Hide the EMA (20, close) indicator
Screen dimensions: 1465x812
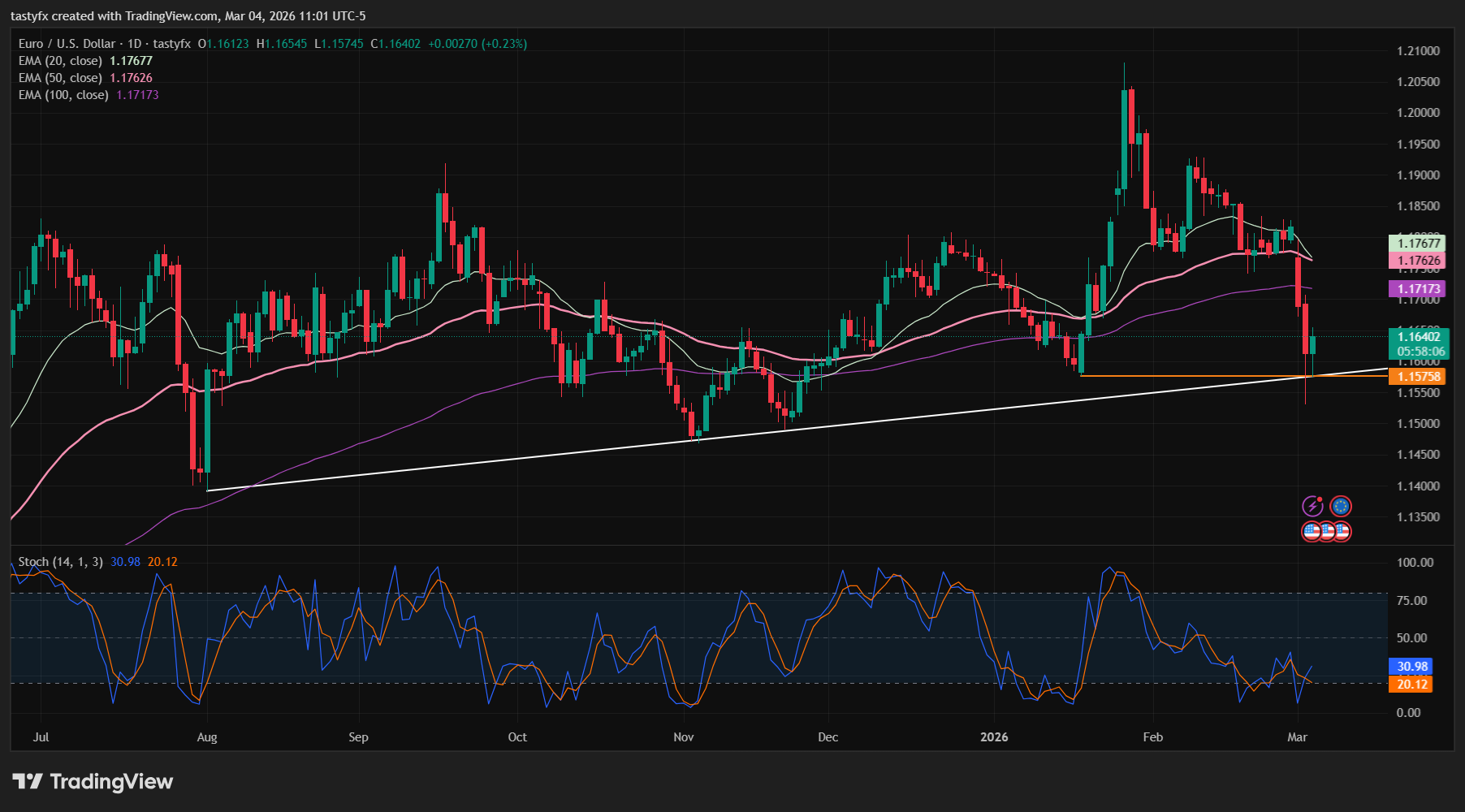pyautogui.click(x=59, y=60)
